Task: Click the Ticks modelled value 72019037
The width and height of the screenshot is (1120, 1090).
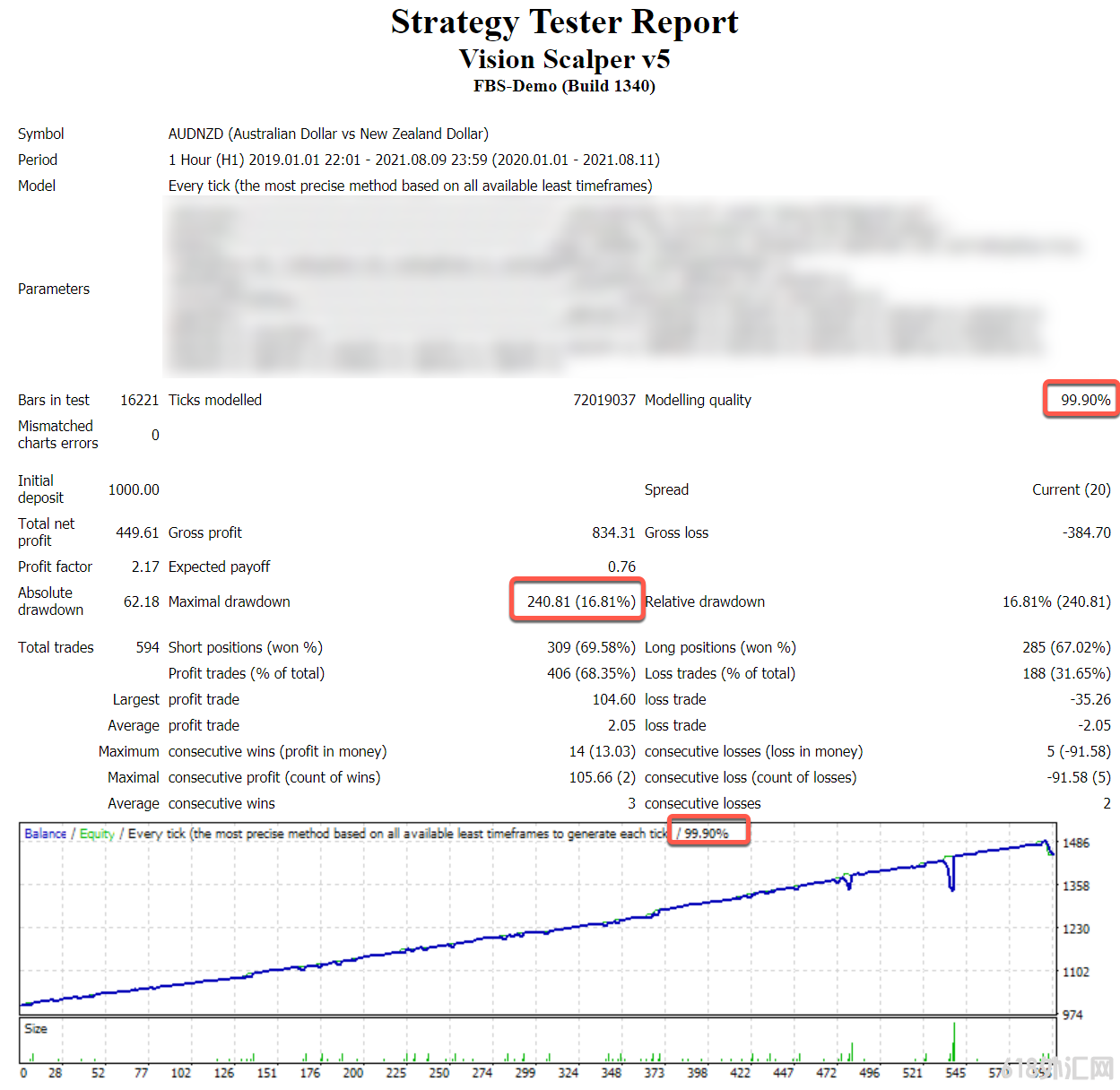Action: click(603, 400)
